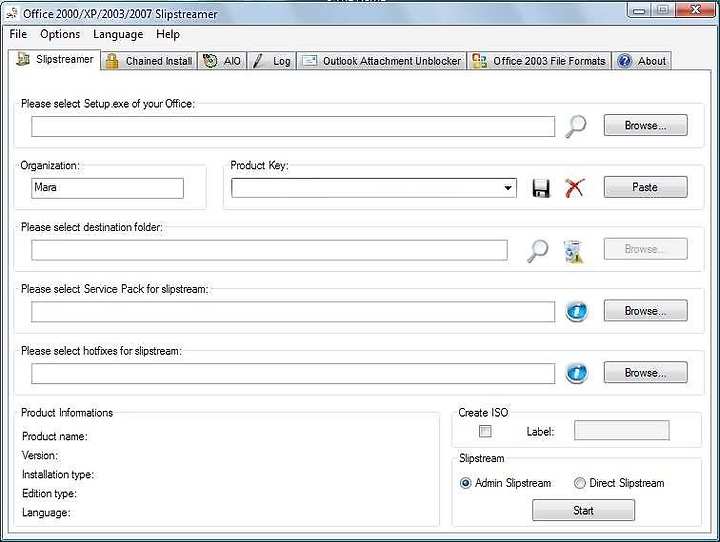Image resolution: width=720 pixels, height=542 pixels.
Task: Open the Outlook Attachment Unblocker tab
Action: [382, 61]
